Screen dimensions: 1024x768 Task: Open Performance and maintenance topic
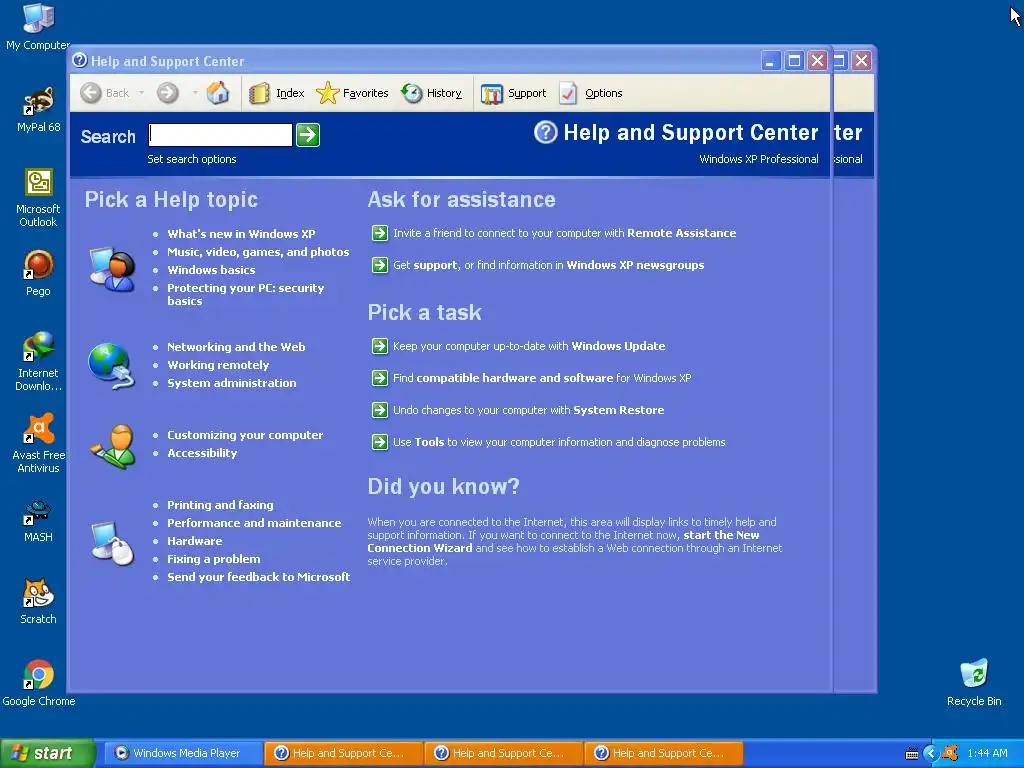254,523
